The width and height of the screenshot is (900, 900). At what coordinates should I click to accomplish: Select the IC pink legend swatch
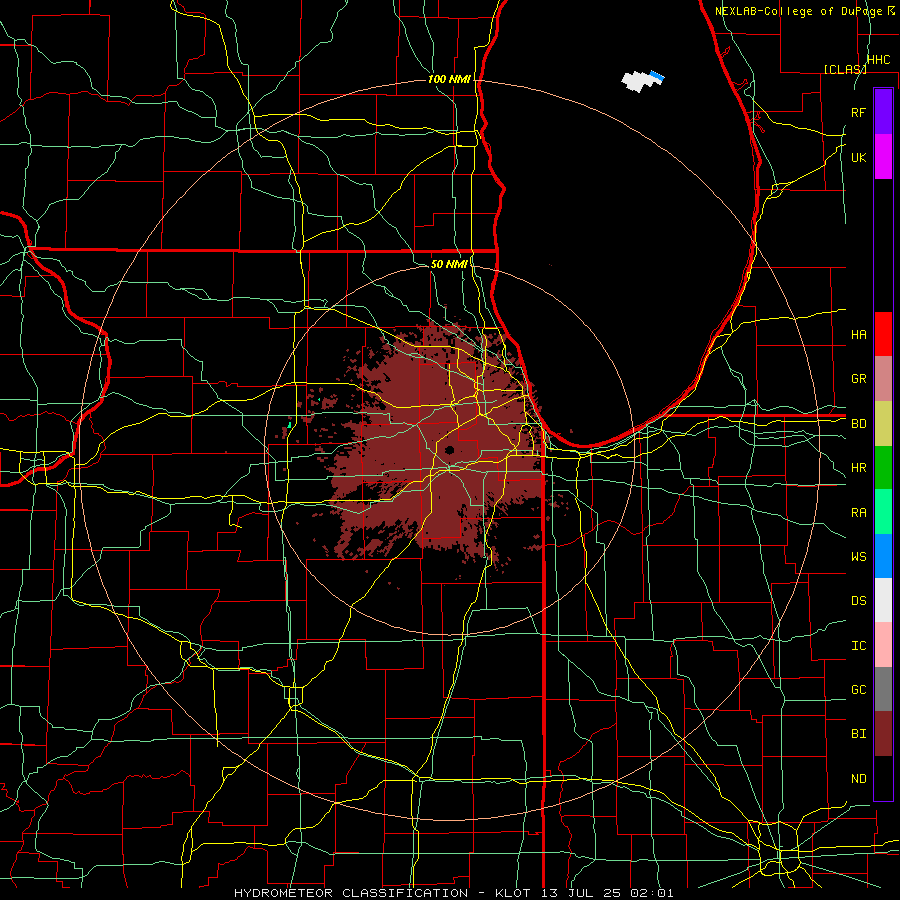[883, 645]
